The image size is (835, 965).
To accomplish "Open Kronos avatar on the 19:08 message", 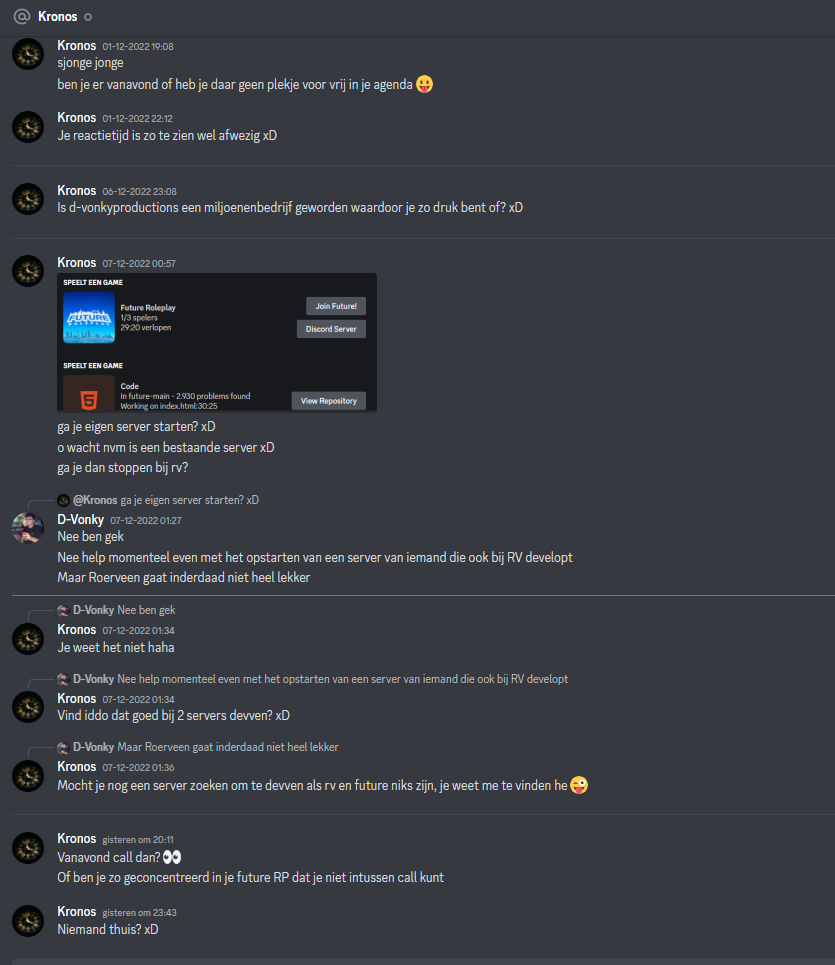I will click(x=28, y=54).
